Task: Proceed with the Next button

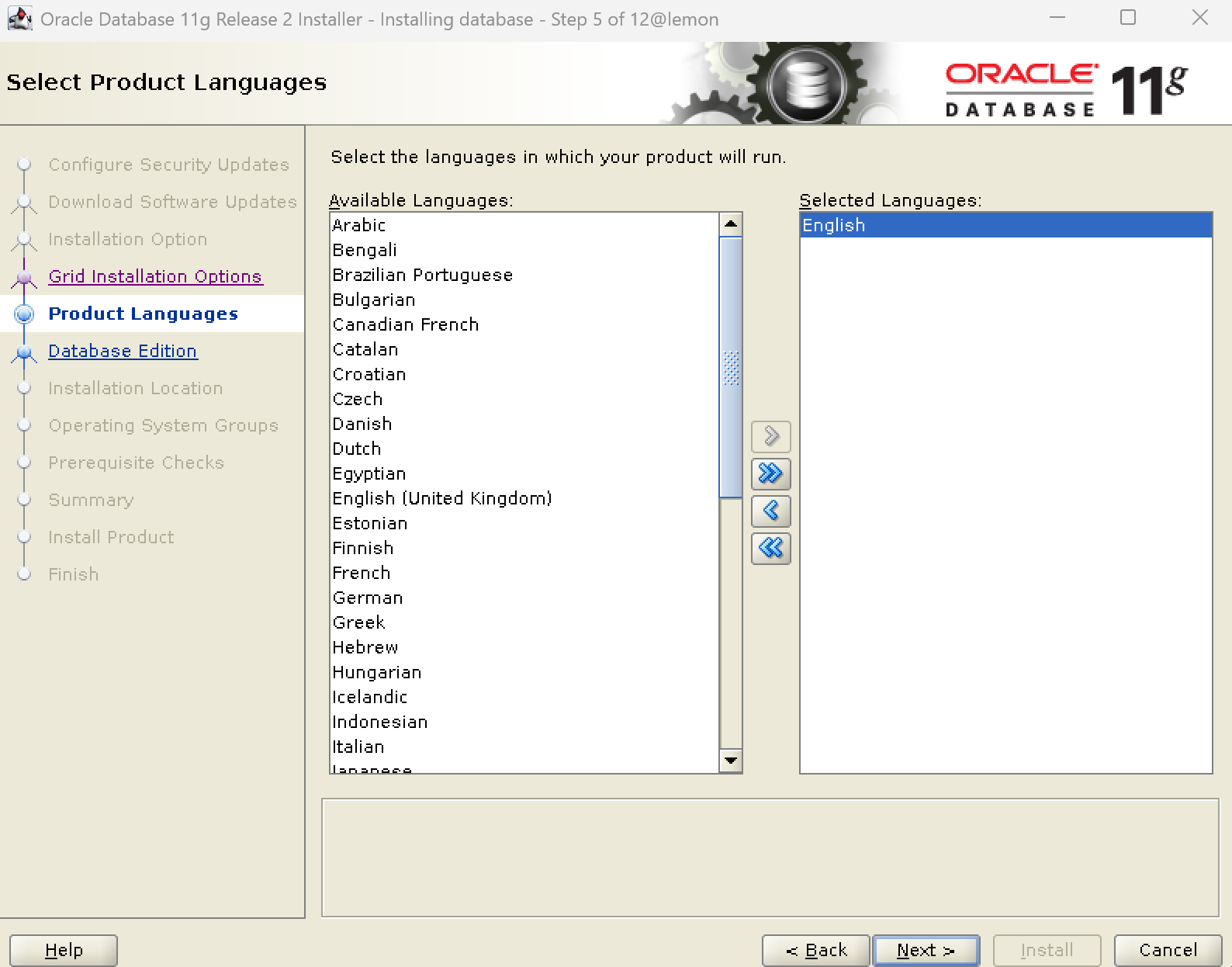Action: tap(926, 950)
